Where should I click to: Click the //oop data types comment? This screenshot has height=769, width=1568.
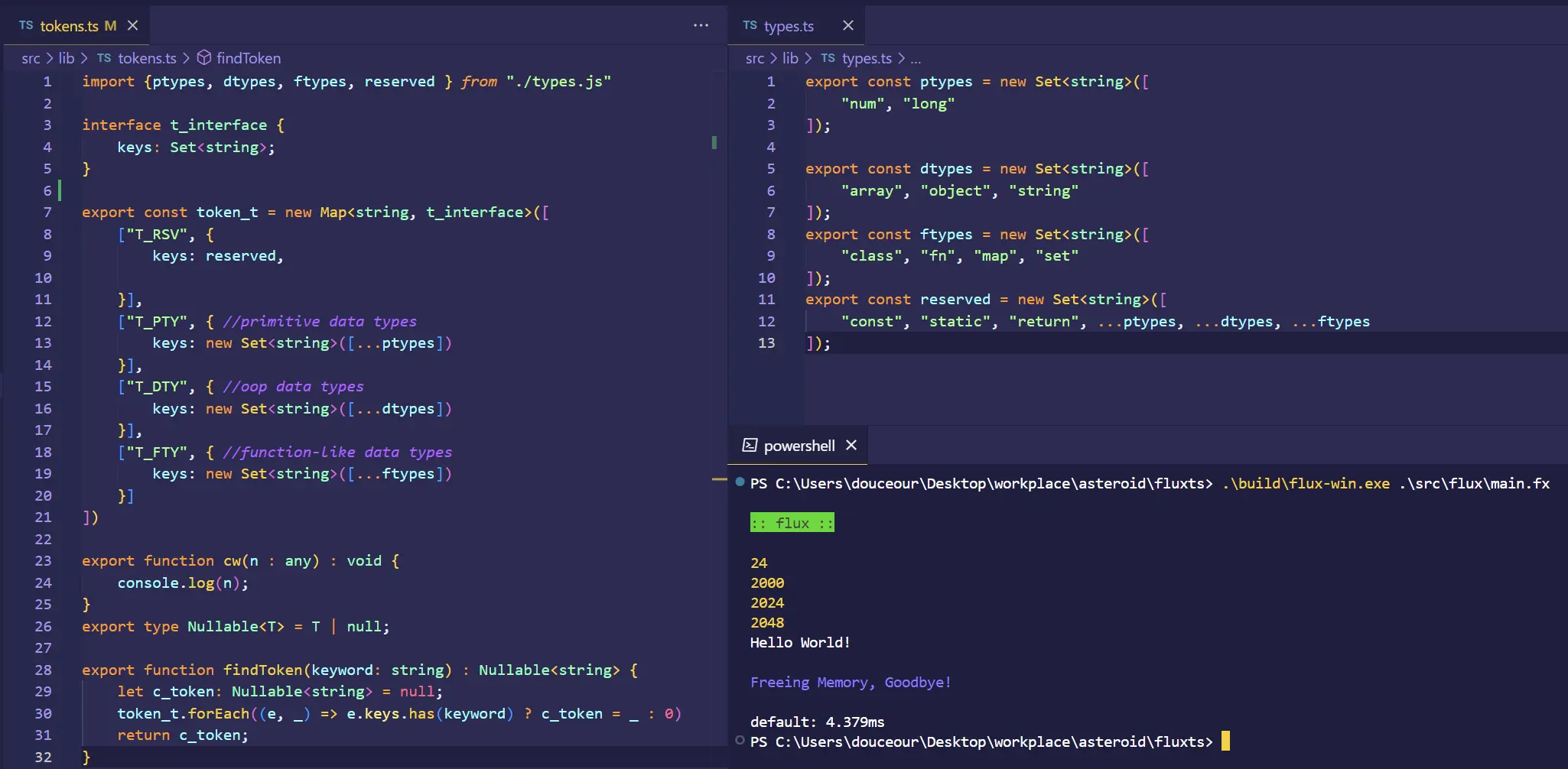[x=293, y=386]
